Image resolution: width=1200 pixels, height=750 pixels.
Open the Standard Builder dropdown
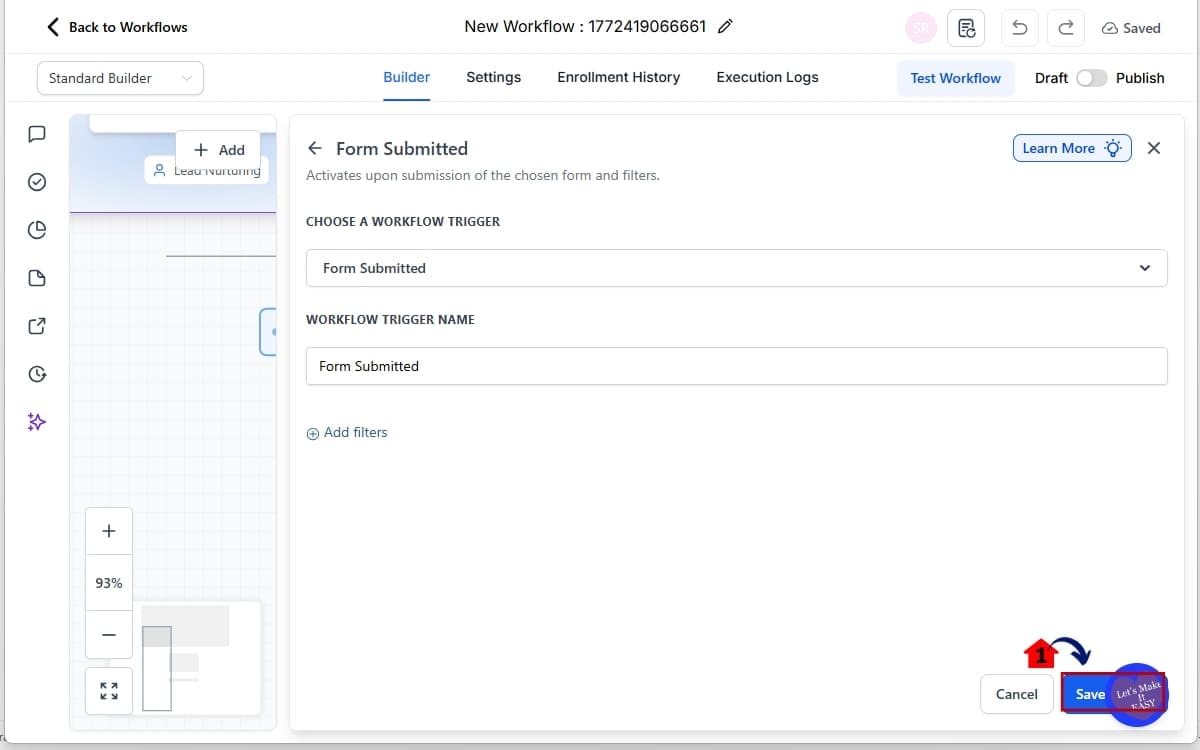tap(119, 77)
